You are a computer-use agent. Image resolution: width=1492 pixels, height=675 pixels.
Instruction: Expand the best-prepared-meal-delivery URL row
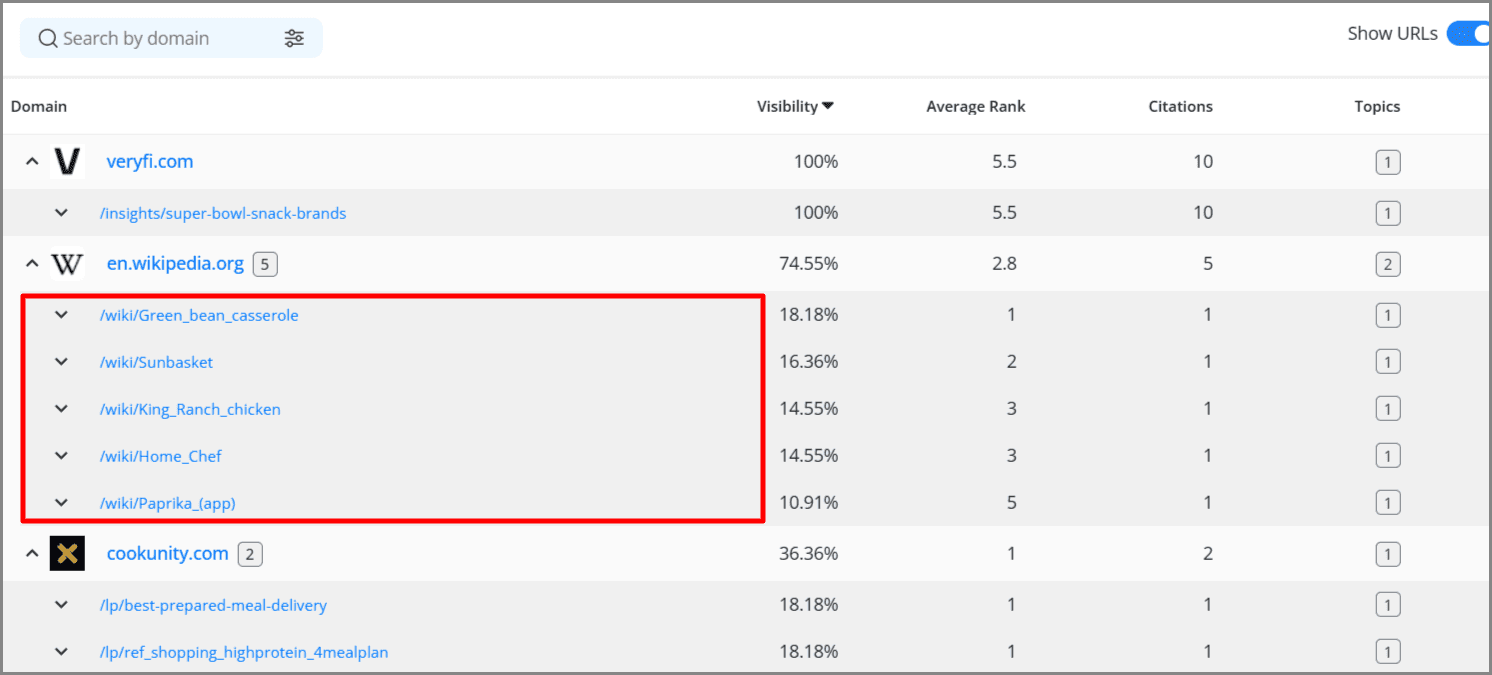point(61,605)
